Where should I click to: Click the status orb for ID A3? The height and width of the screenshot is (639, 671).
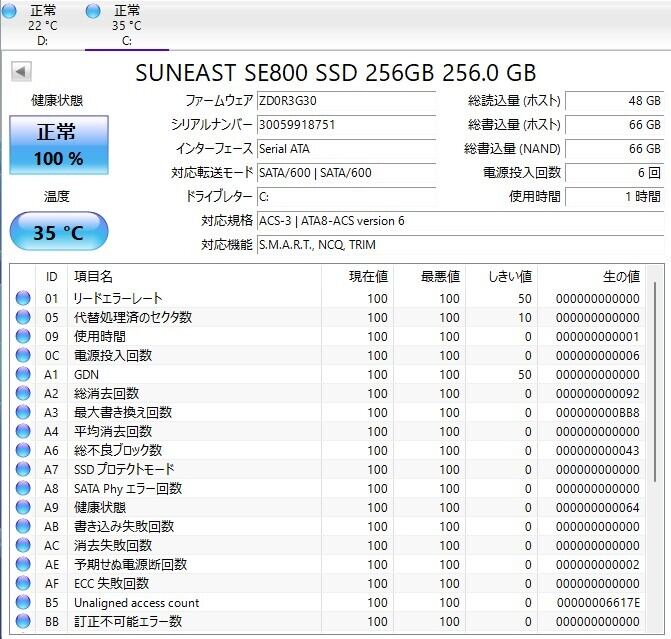23,412
